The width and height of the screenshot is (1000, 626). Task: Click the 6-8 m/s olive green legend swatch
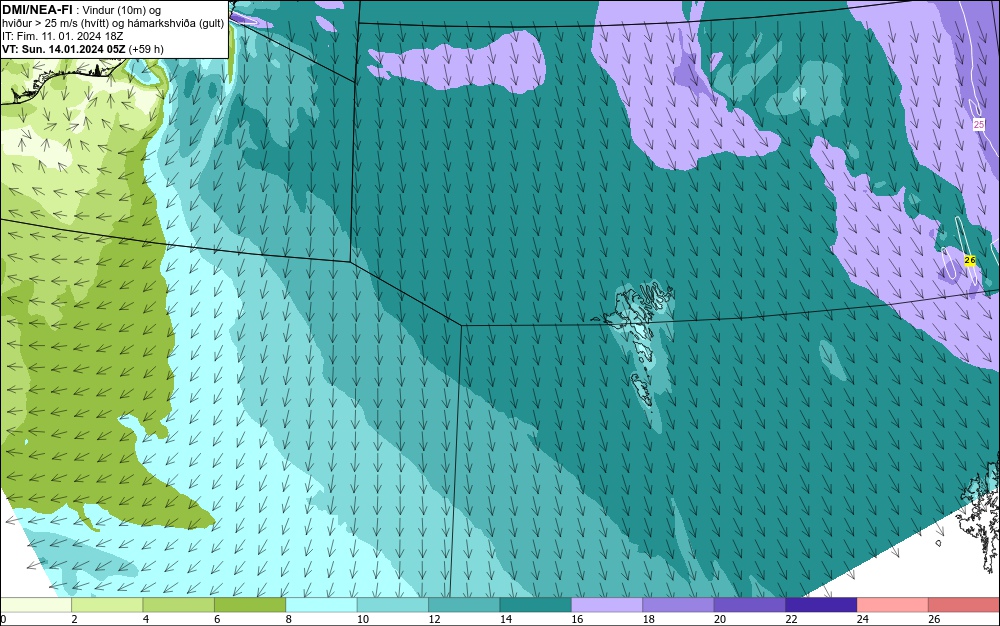coord(250,605)
